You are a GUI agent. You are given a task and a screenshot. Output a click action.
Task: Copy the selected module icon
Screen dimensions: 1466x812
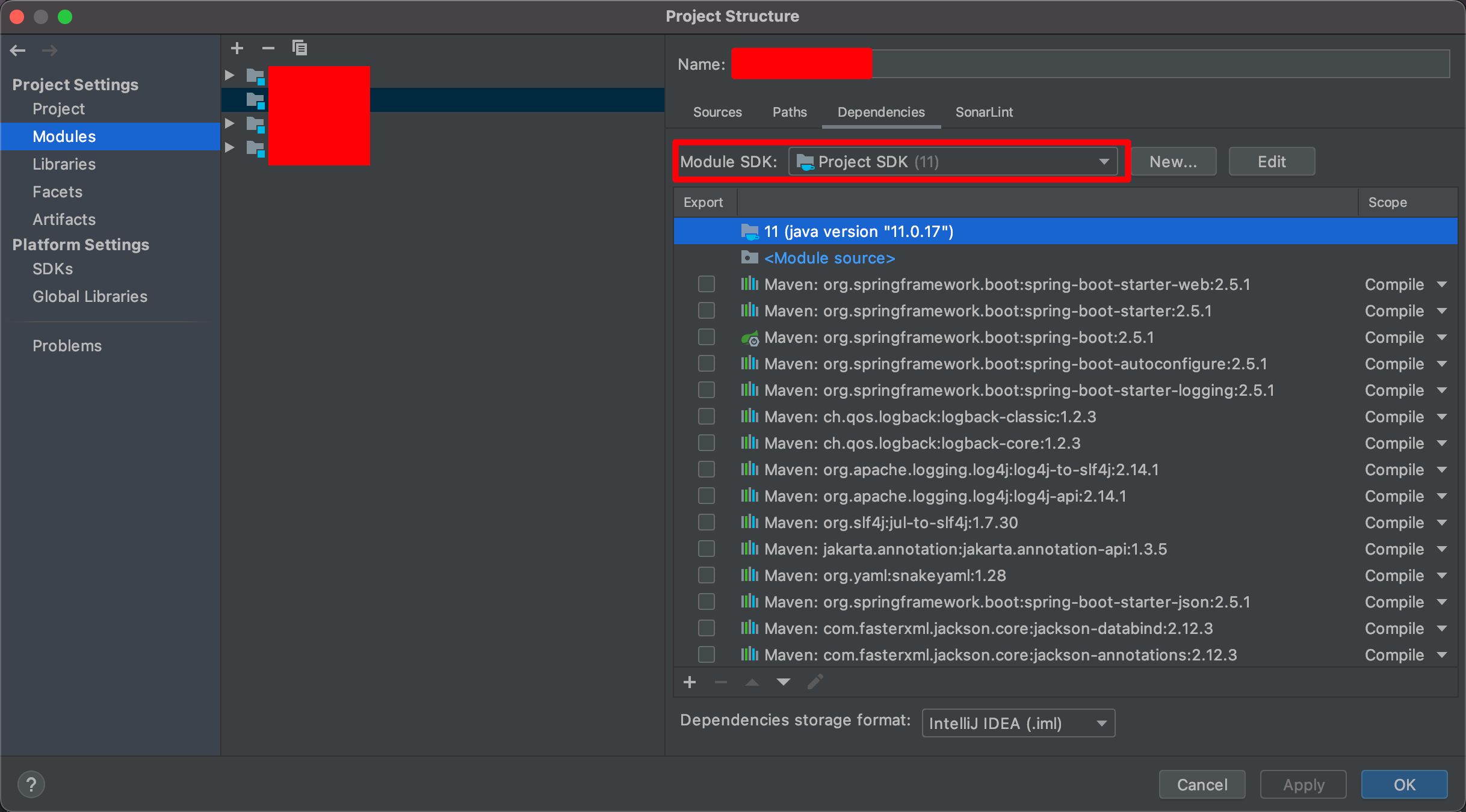(300, 48)
